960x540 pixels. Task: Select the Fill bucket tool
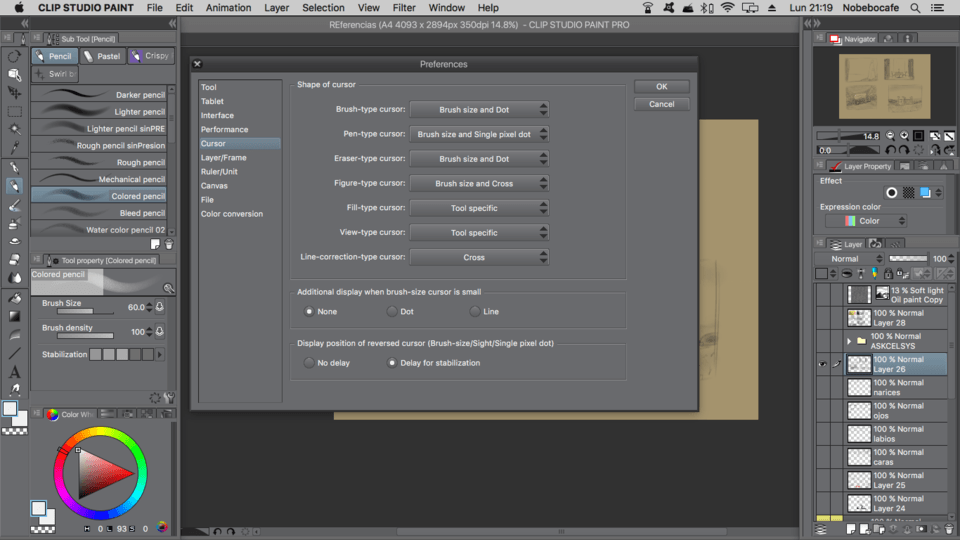14,298
